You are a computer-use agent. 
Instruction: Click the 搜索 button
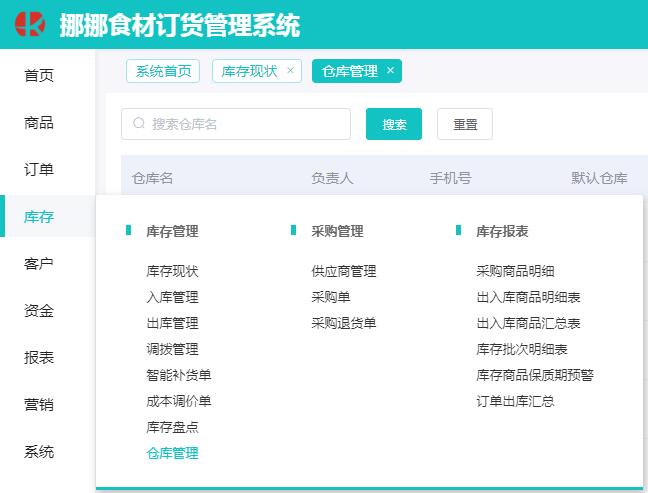(x=394, y=125)
